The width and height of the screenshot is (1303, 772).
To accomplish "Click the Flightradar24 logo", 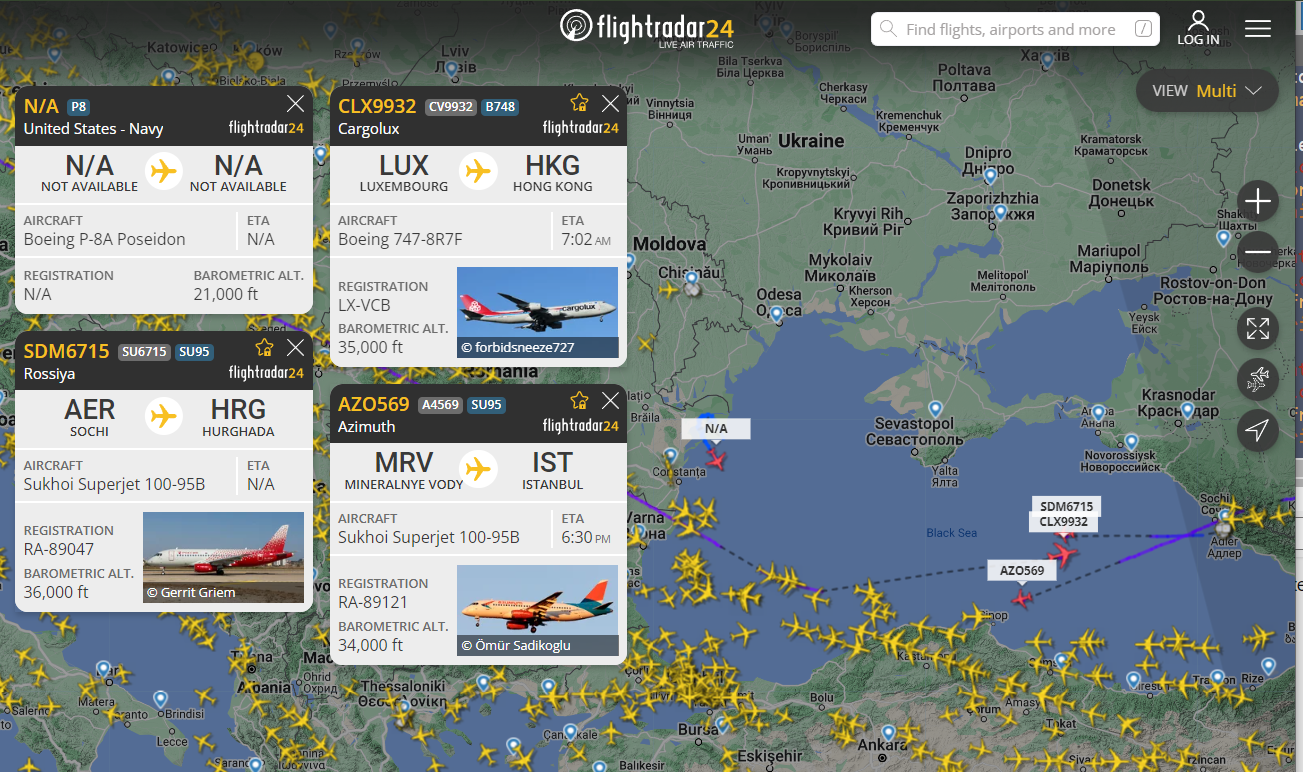I will [x=647, y=27].
